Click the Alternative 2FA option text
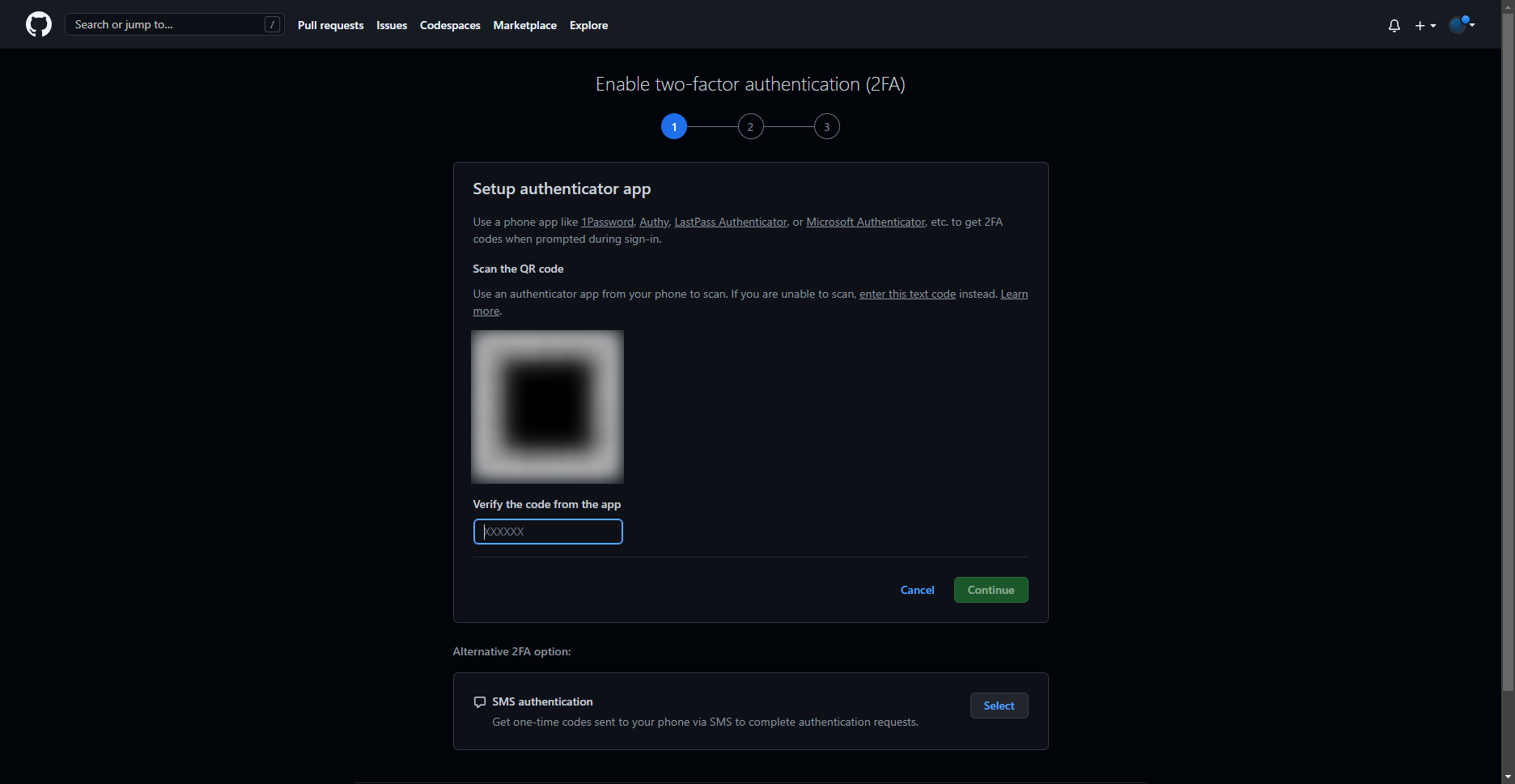1515x784 pixels. (x=511, y=651)
